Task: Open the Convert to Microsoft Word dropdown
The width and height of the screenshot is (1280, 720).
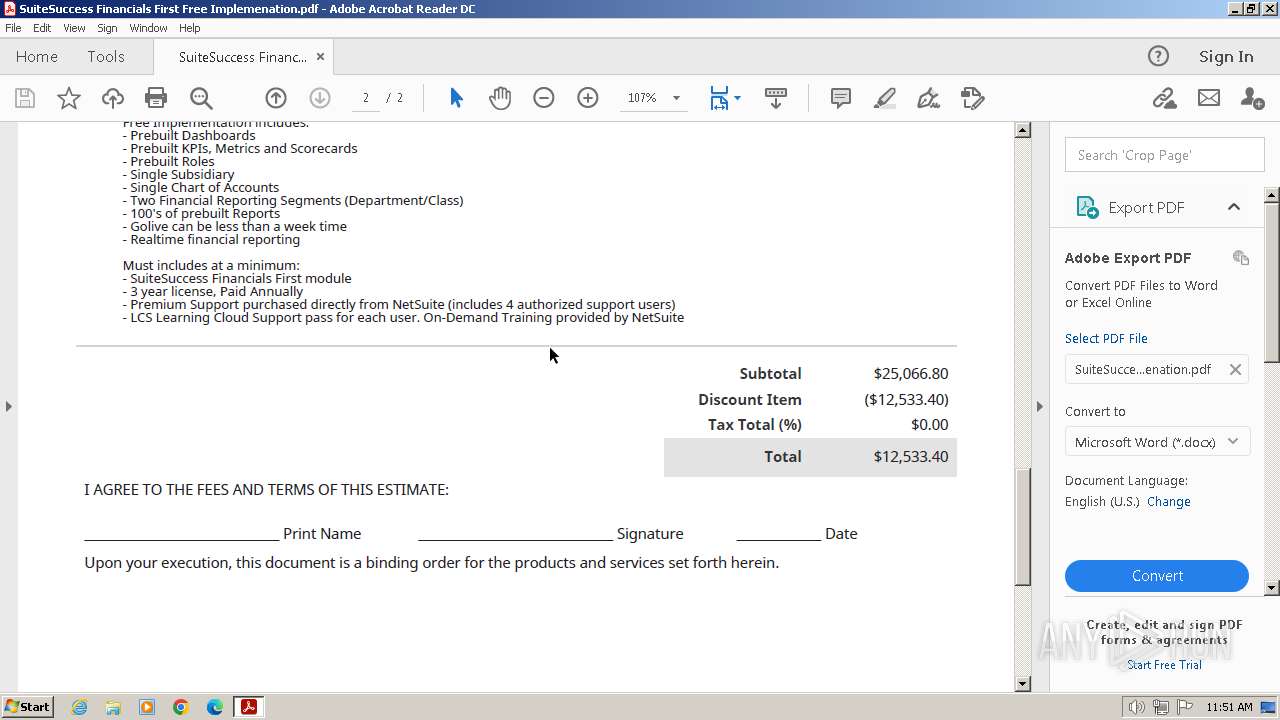Action: tap(1157, 441)
